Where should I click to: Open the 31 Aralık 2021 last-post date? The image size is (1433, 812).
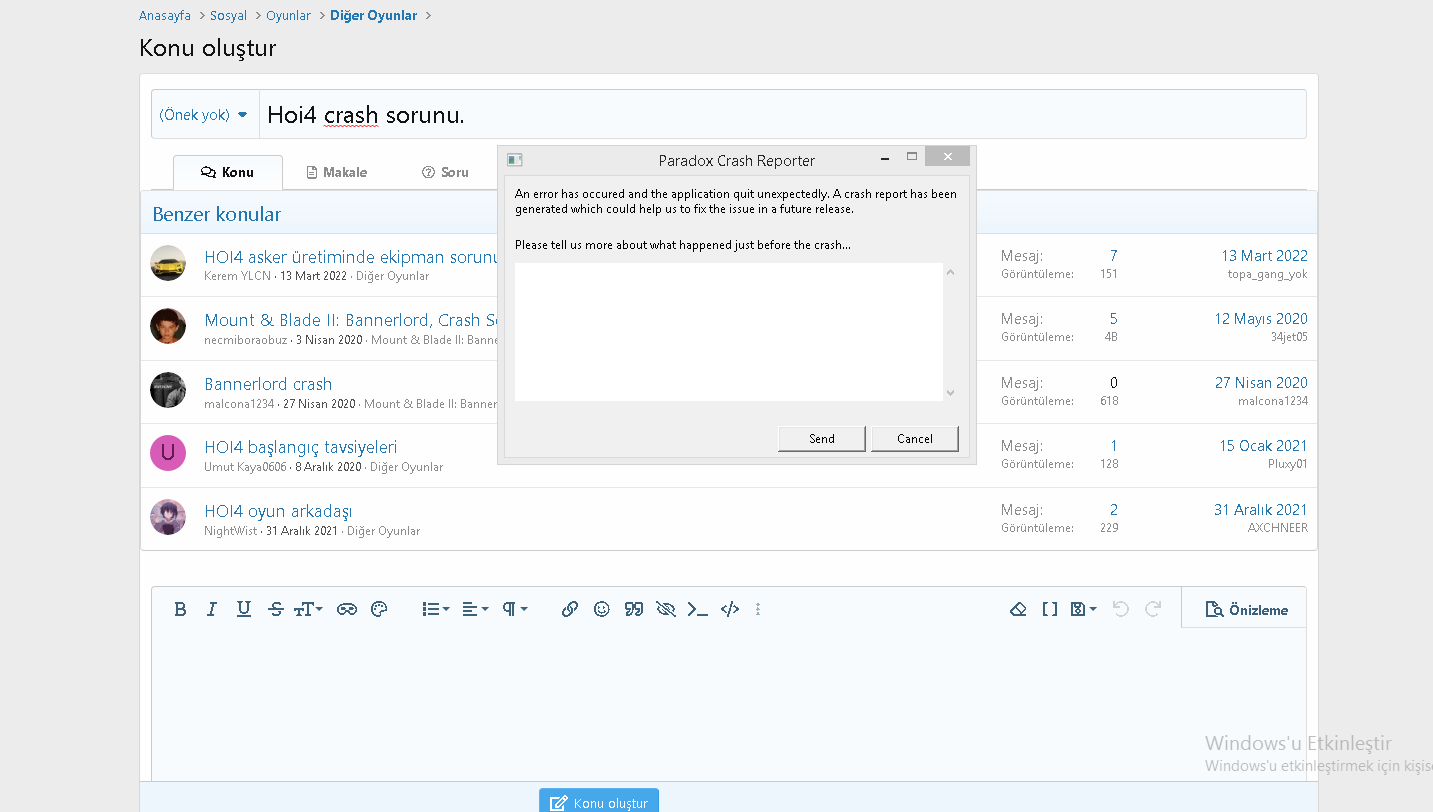(1261, 510)
